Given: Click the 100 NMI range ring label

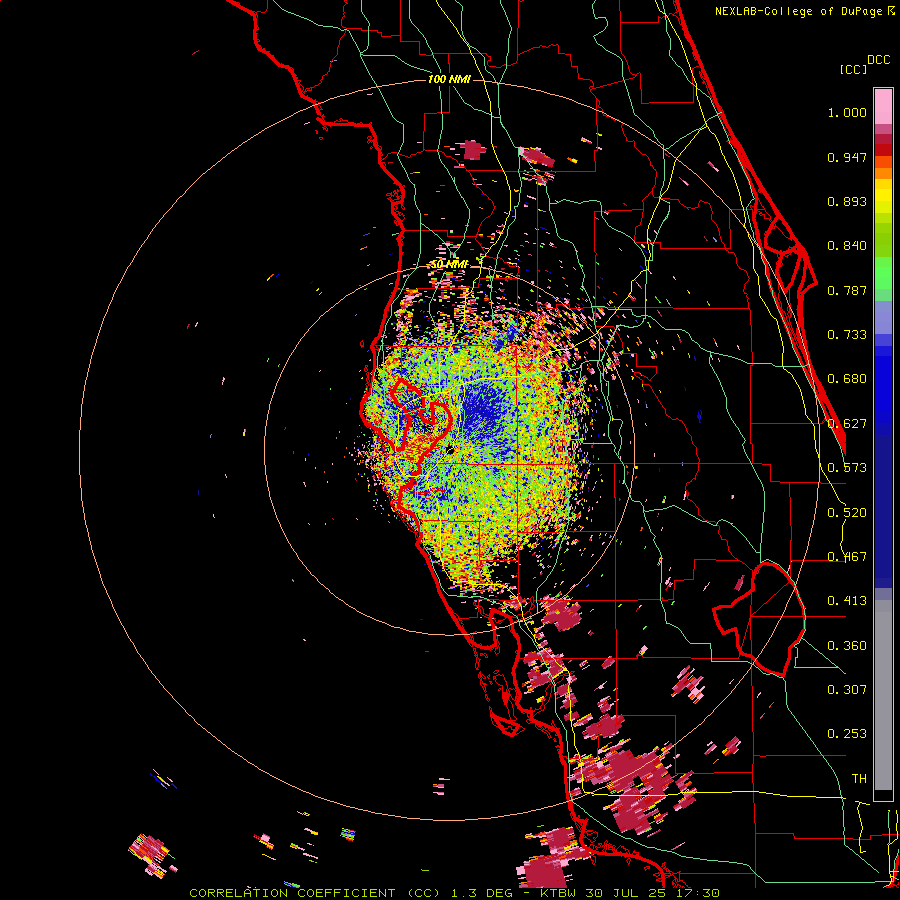Looking at the screenshot, I should (x=449, y=79).
